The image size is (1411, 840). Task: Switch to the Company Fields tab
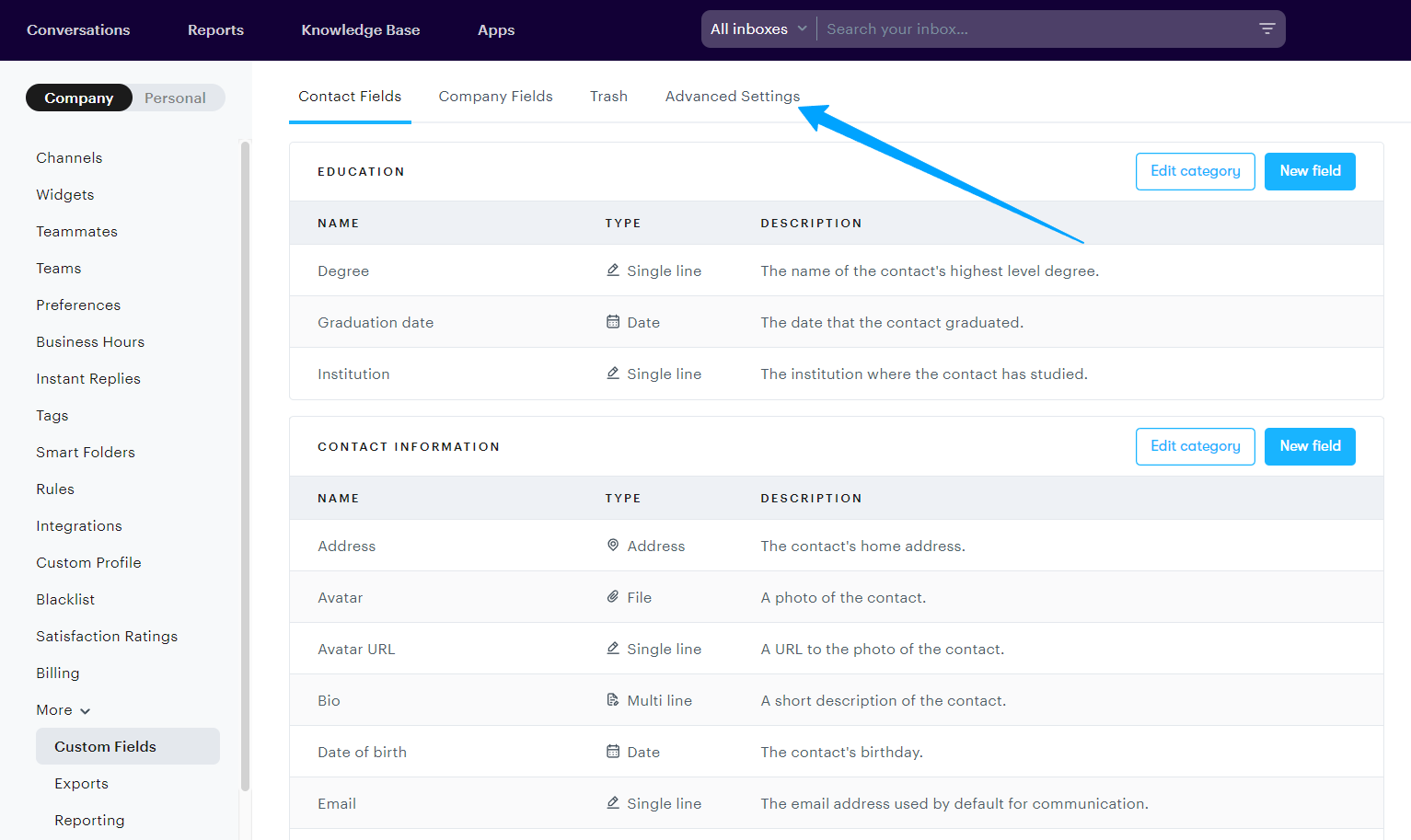(x=495, y=97)
